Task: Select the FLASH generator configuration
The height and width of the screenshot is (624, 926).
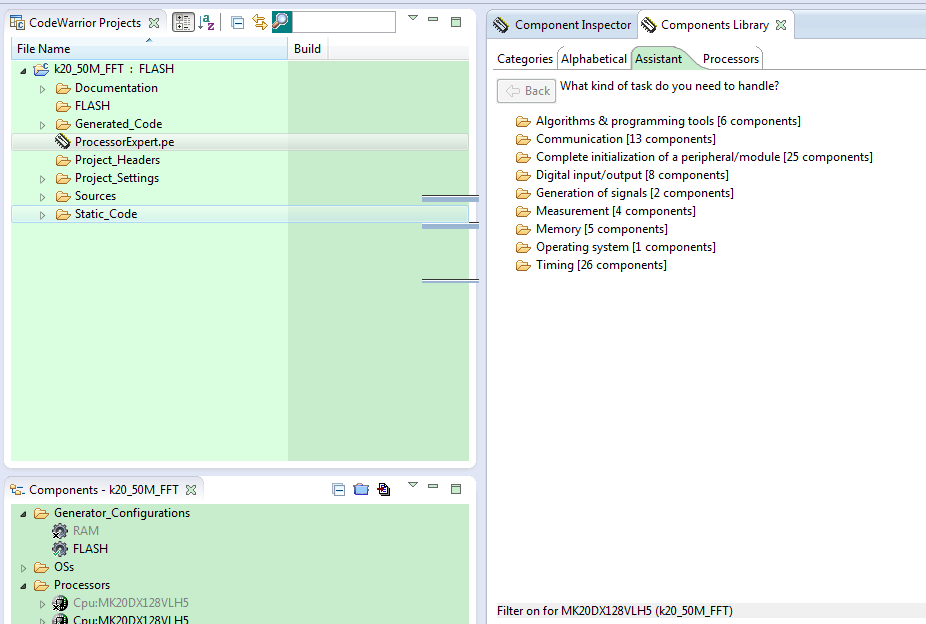Action: (x=90, y=549)
